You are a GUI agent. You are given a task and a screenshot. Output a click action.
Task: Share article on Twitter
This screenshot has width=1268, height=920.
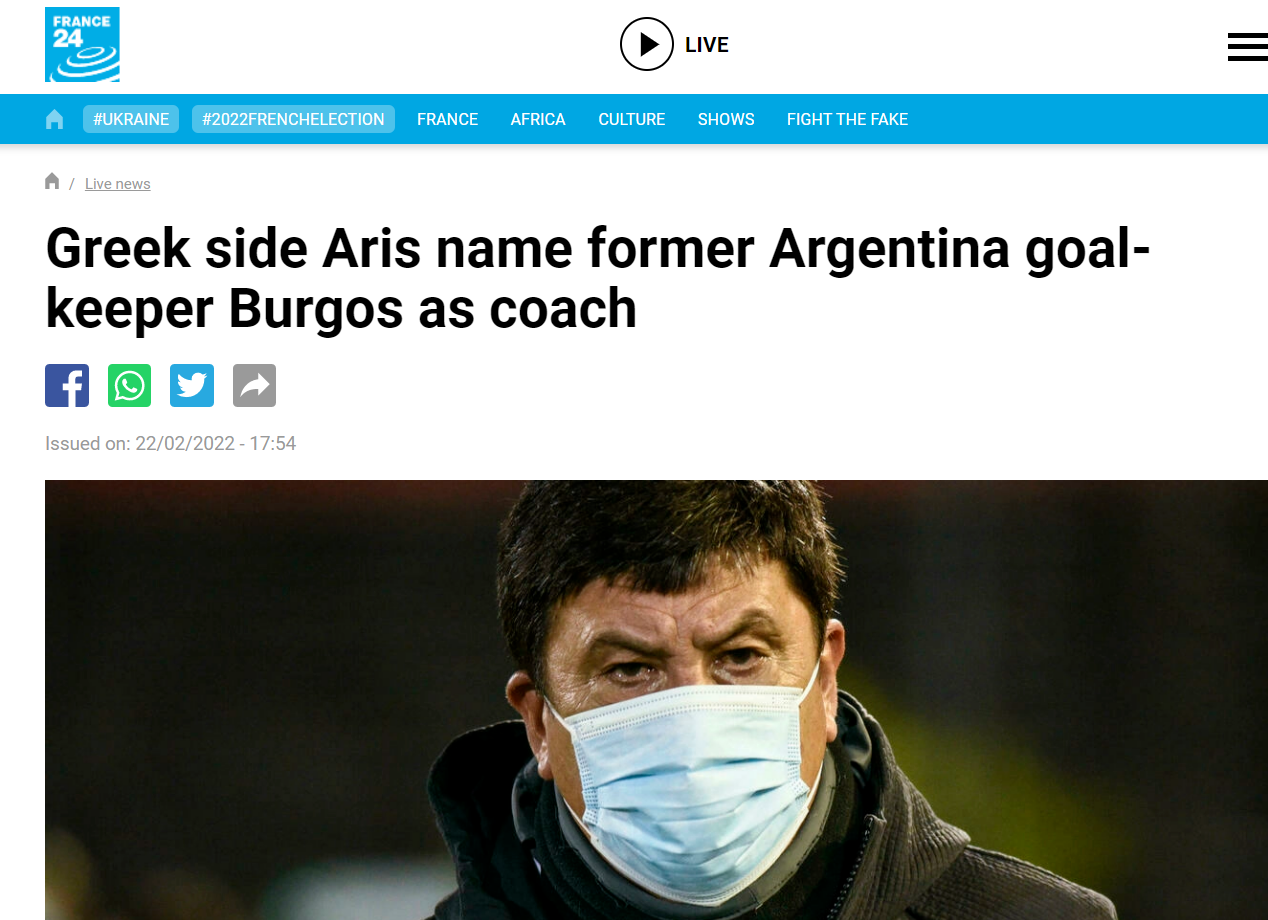pos(192,385)
